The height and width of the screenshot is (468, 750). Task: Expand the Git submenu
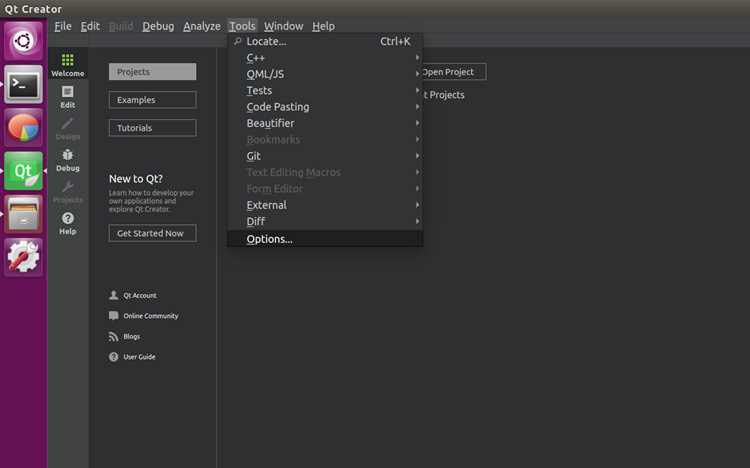click(x=325, y=156)
